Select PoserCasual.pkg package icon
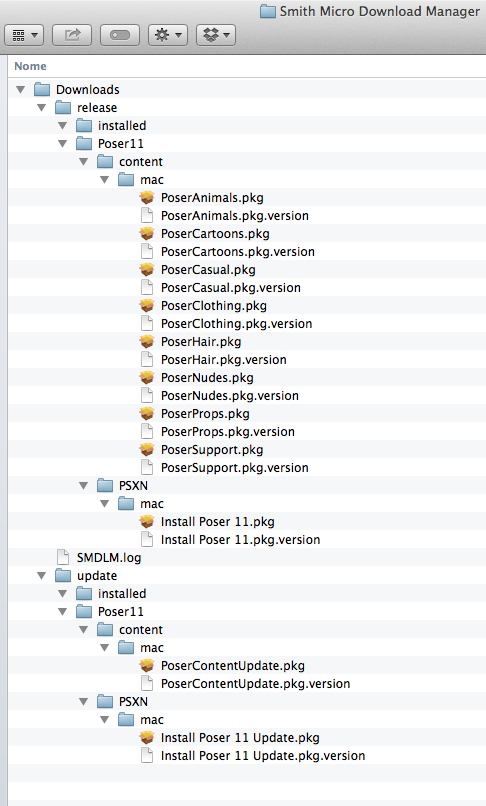 pyautogui.click(x=147, y=269)
